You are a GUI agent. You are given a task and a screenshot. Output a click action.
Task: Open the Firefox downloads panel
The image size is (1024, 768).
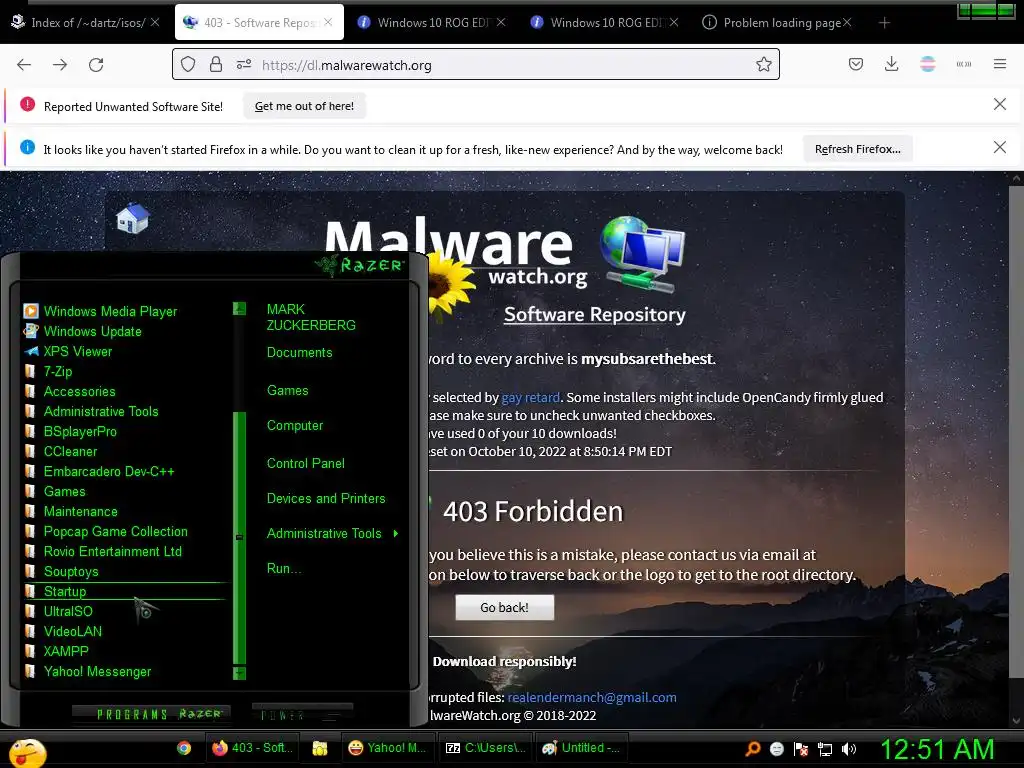pos(891,65)
